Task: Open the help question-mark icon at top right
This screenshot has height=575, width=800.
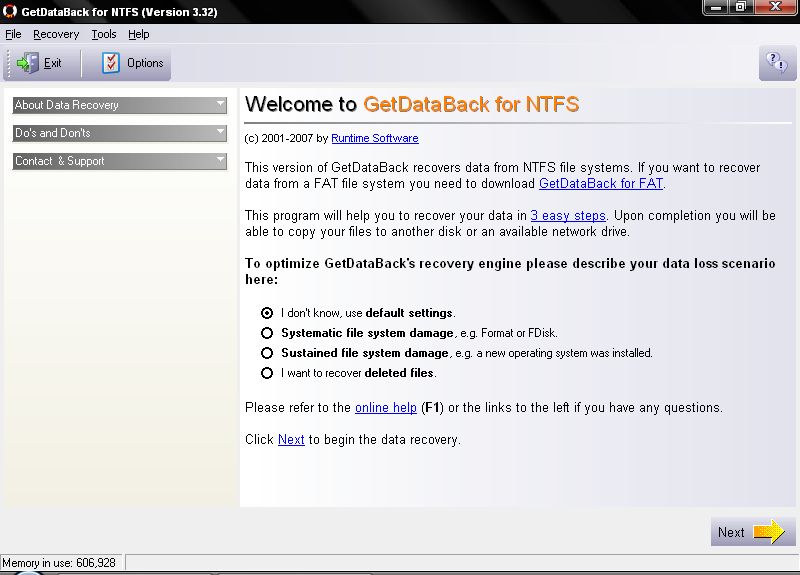Action: pyautogui.click(x=777, y=63)
